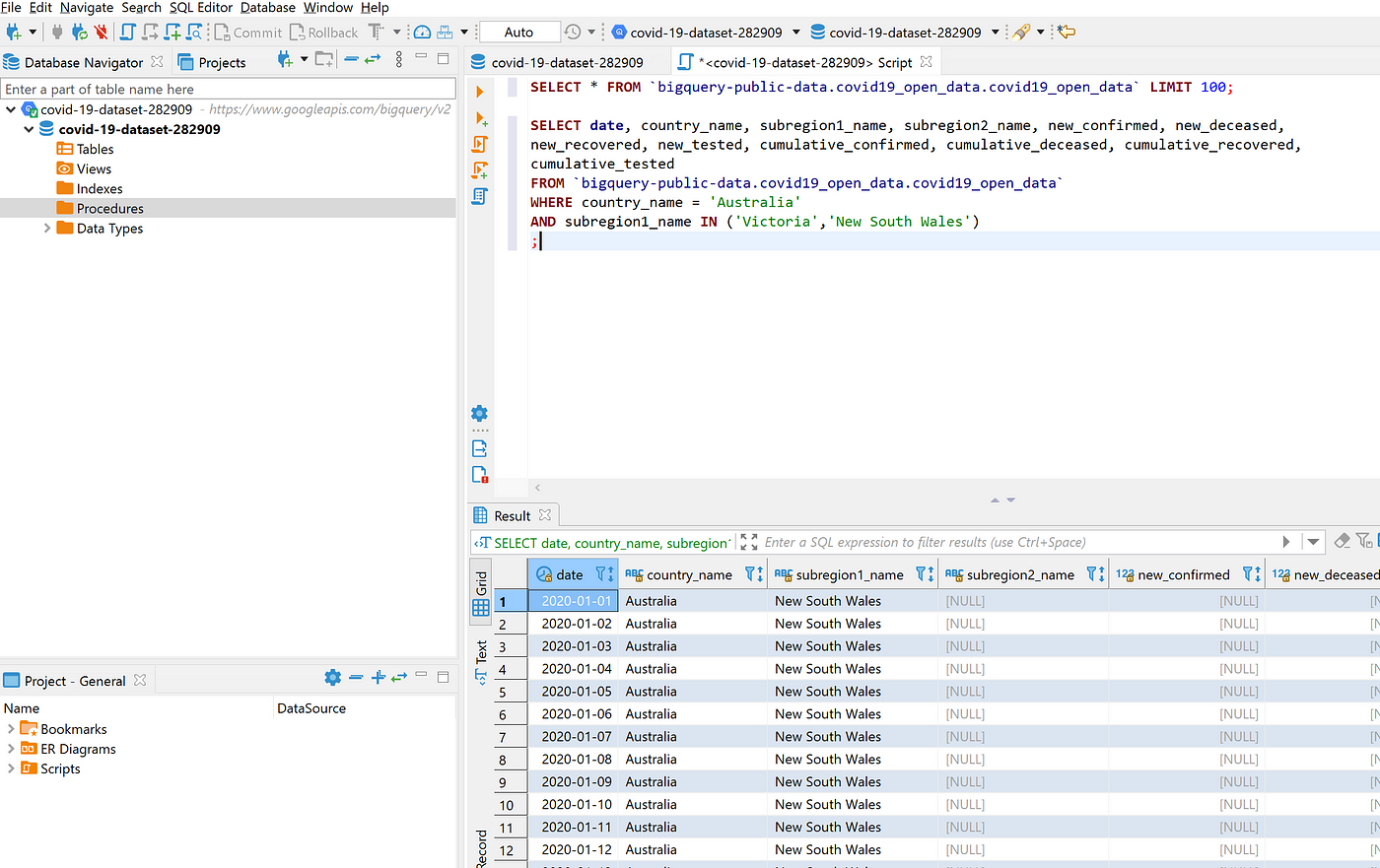Viewport: 1380px width, 868px height.
Task: Switch to the Projects tab
Action: coord(212,62)
